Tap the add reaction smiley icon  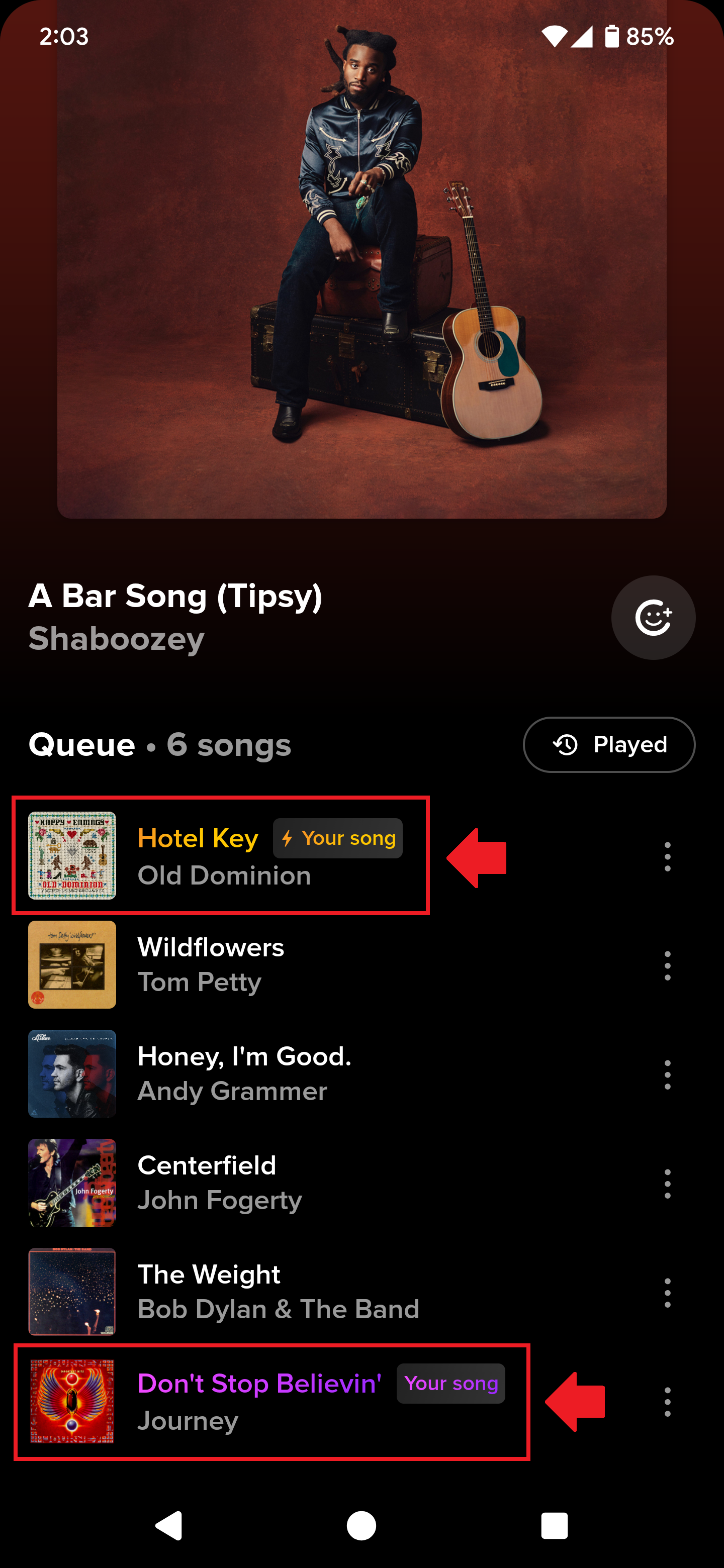tap(653, 617)
